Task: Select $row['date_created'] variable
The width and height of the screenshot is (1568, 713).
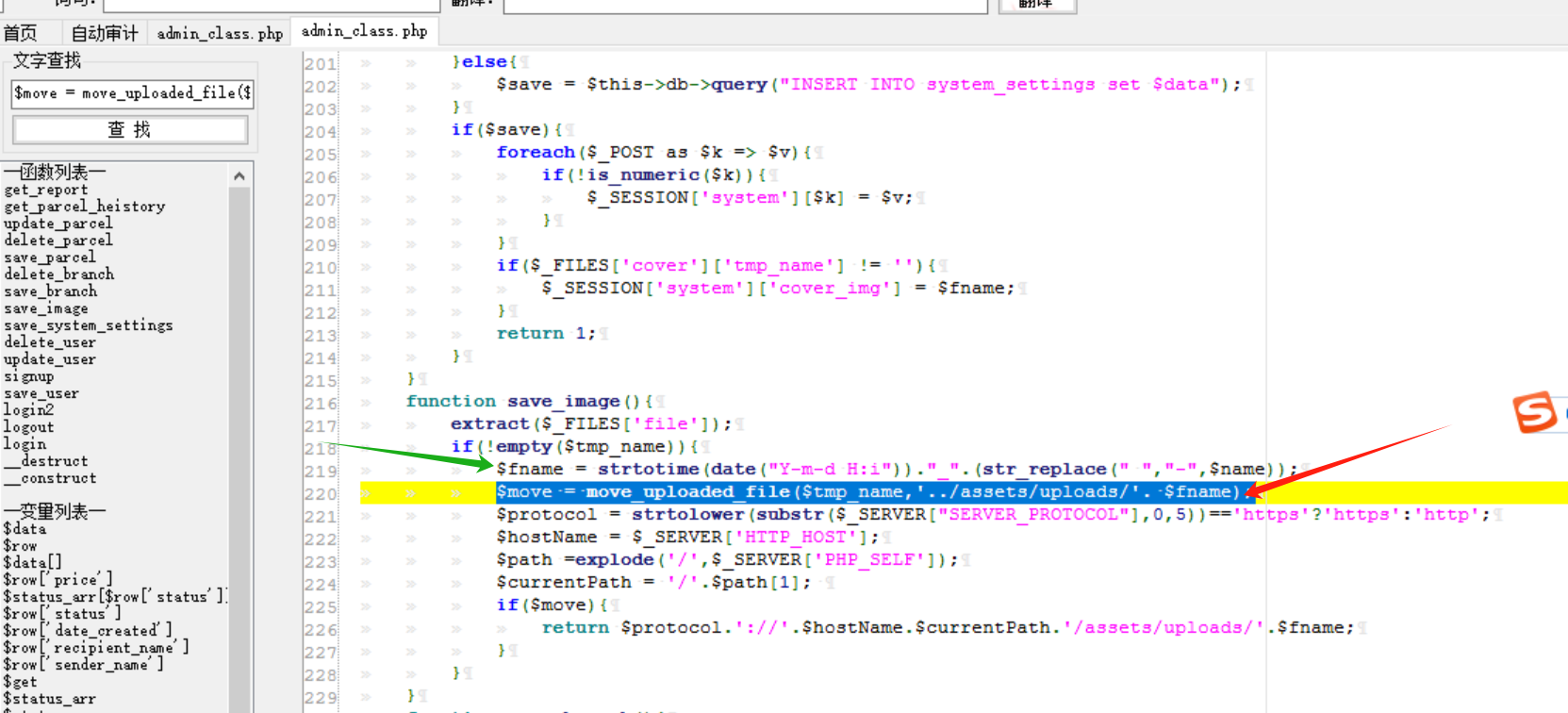Action: pyautogui.click(x=88, y=631)
